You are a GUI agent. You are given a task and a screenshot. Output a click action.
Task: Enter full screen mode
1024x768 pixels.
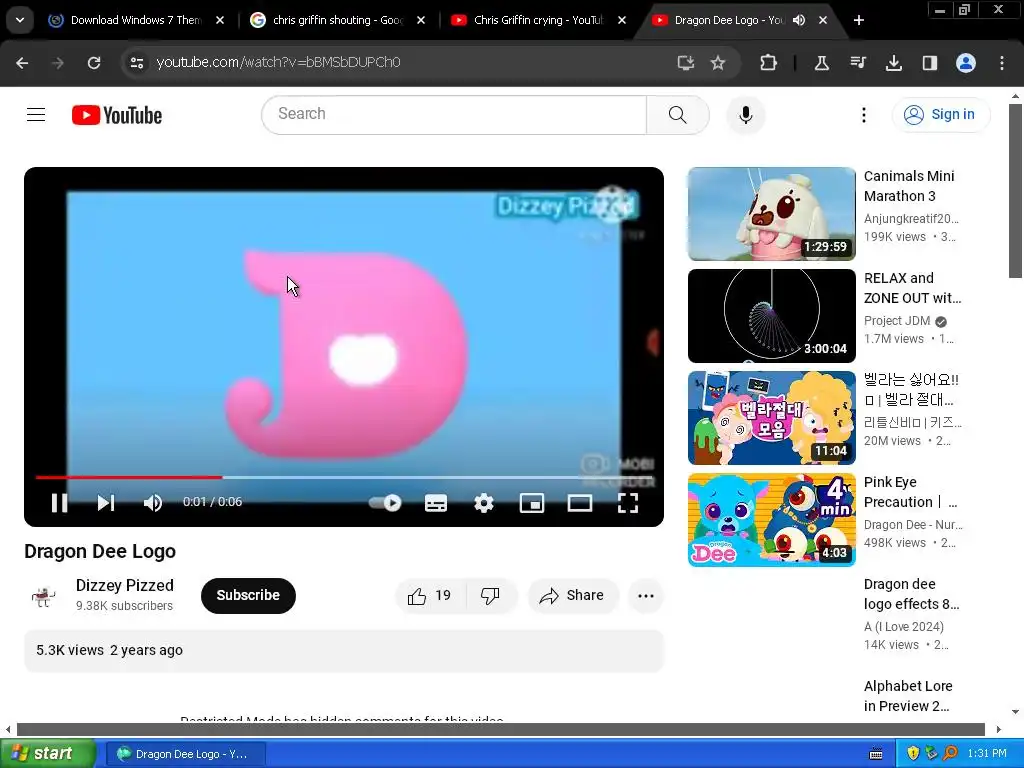[628, 503]
